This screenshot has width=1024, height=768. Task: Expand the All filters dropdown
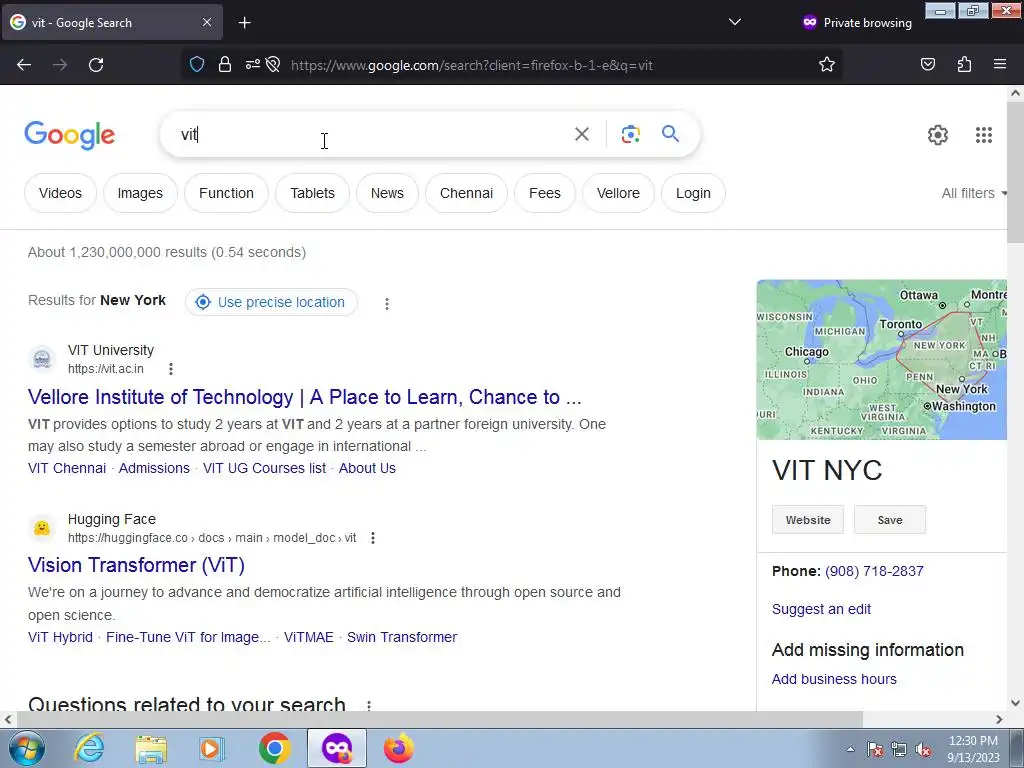[x=973, y=193]
